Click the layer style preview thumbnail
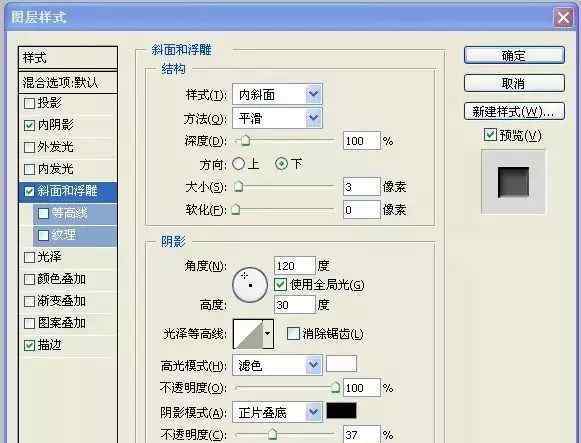Screen dimensions: 581x443 [513, 182]
